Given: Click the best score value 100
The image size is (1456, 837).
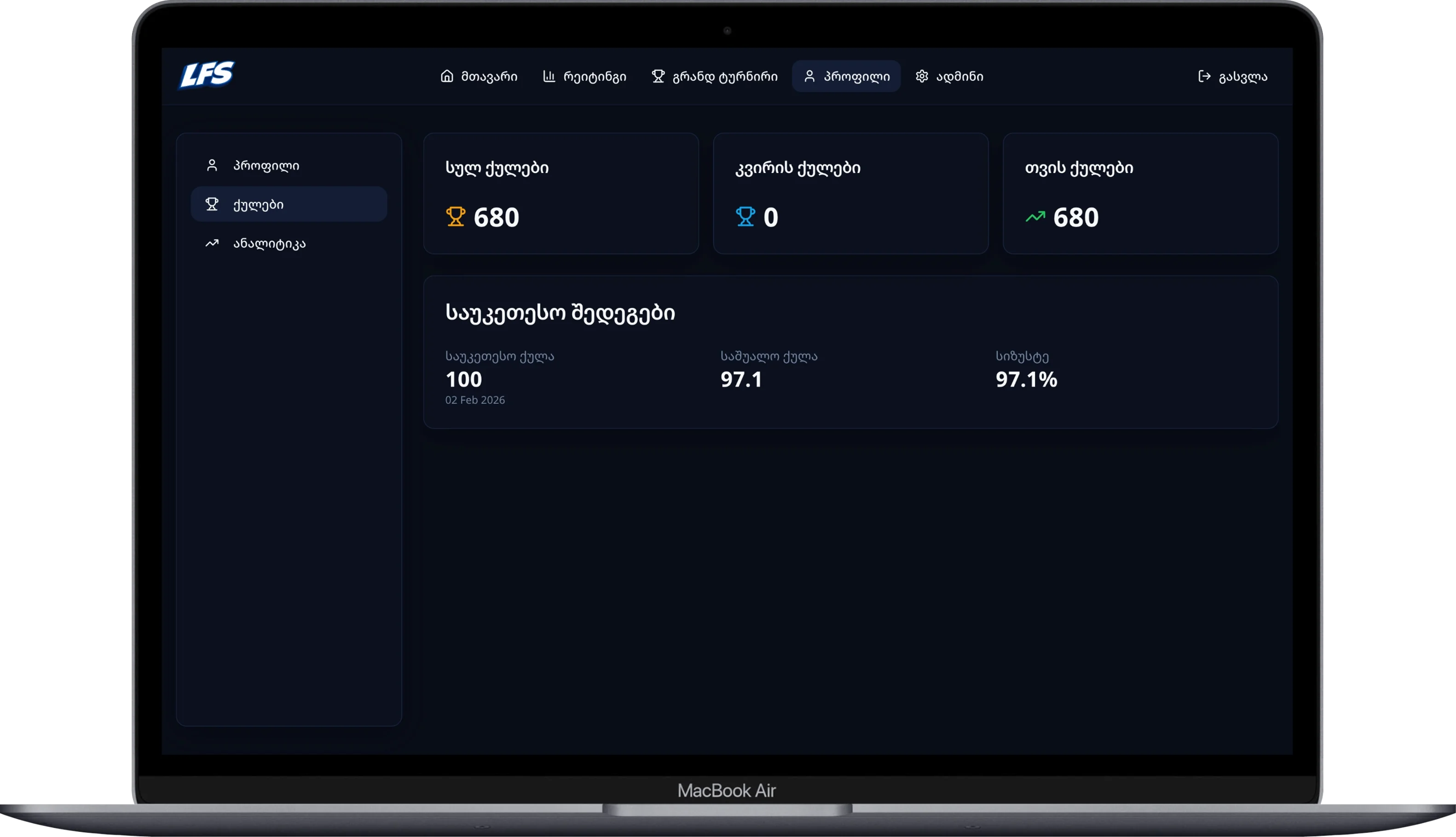Looking at the screenshot, I should 464,379.
